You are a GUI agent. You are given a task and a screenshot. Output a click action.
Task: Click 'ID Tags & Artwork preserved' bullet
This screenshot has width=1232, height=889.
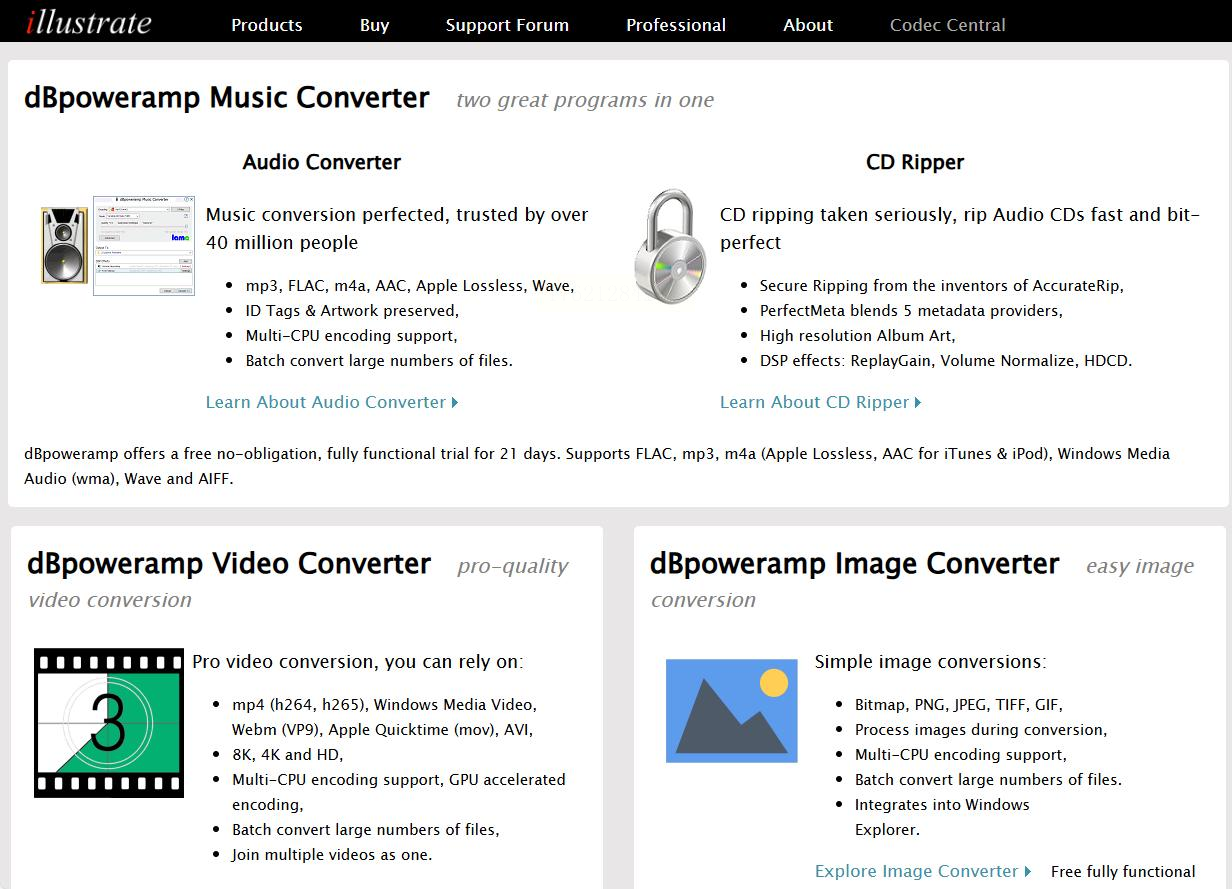[352, 311]
